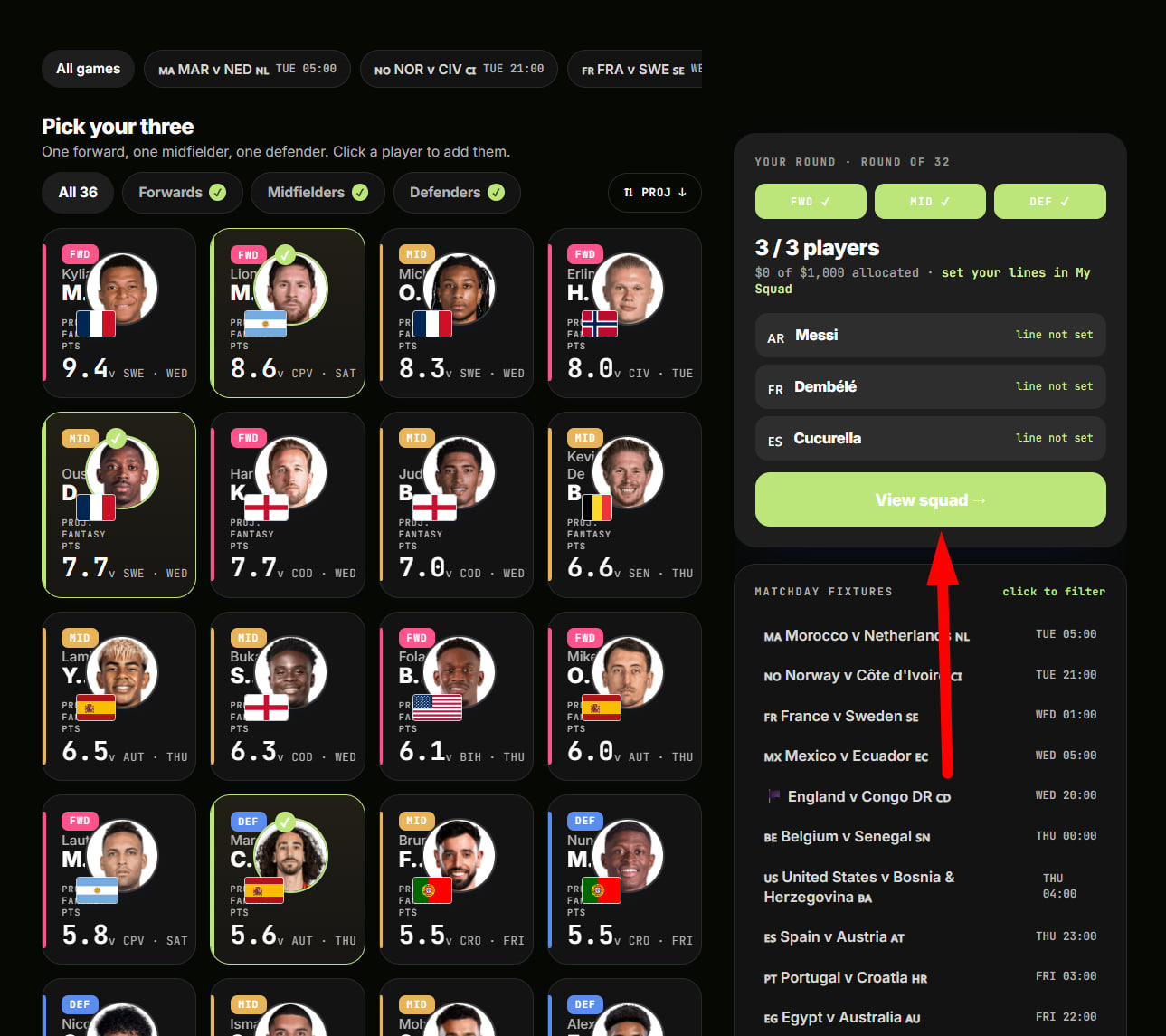This screenshot has width=1166, height=1036.
Task: Filter to MAR v NED game chip
Action: pos(247,69)
